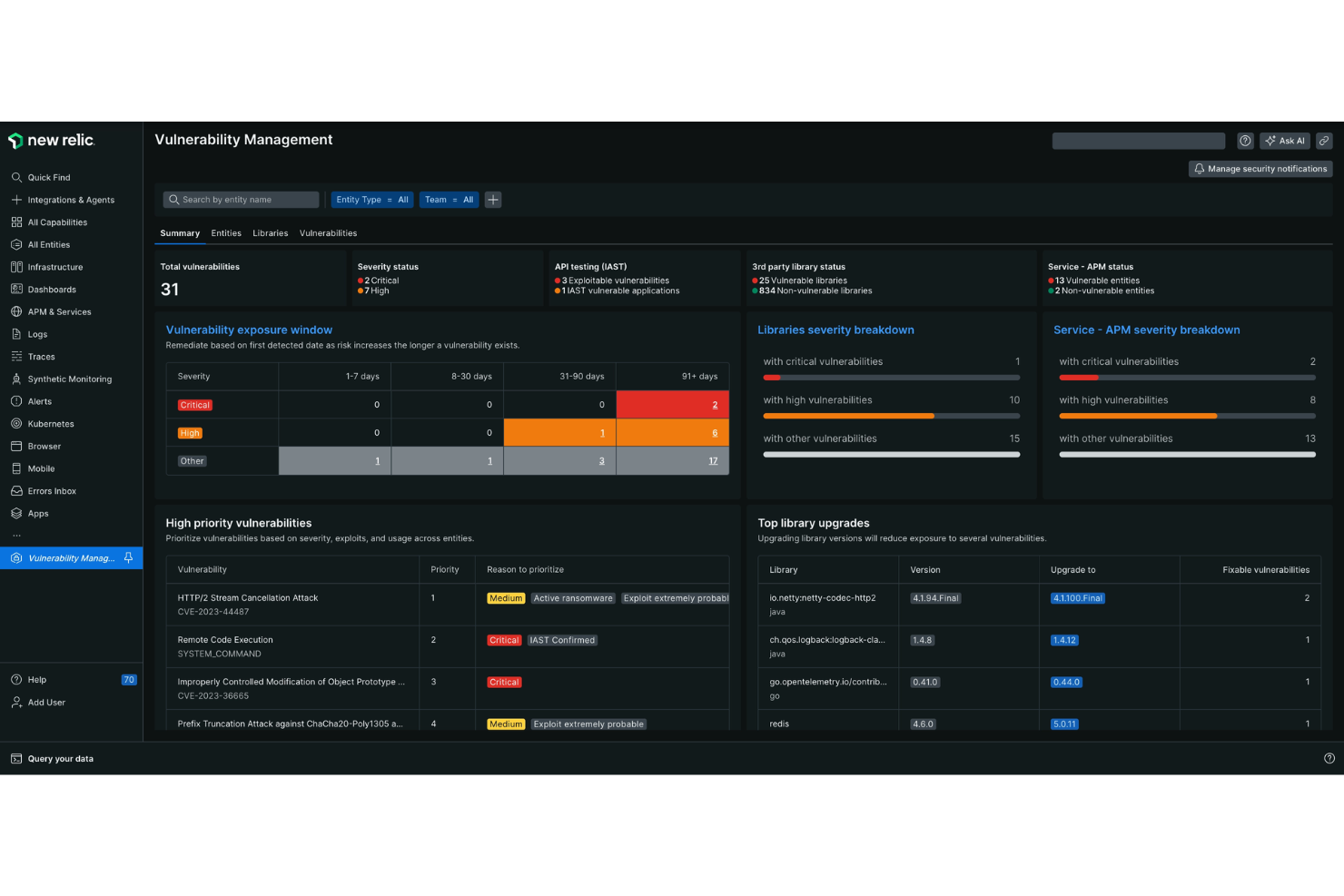This screenshot has width=1344, height=896.
Task: Open the Alerts section in the sidebar
Action: (x=40, y=401)
